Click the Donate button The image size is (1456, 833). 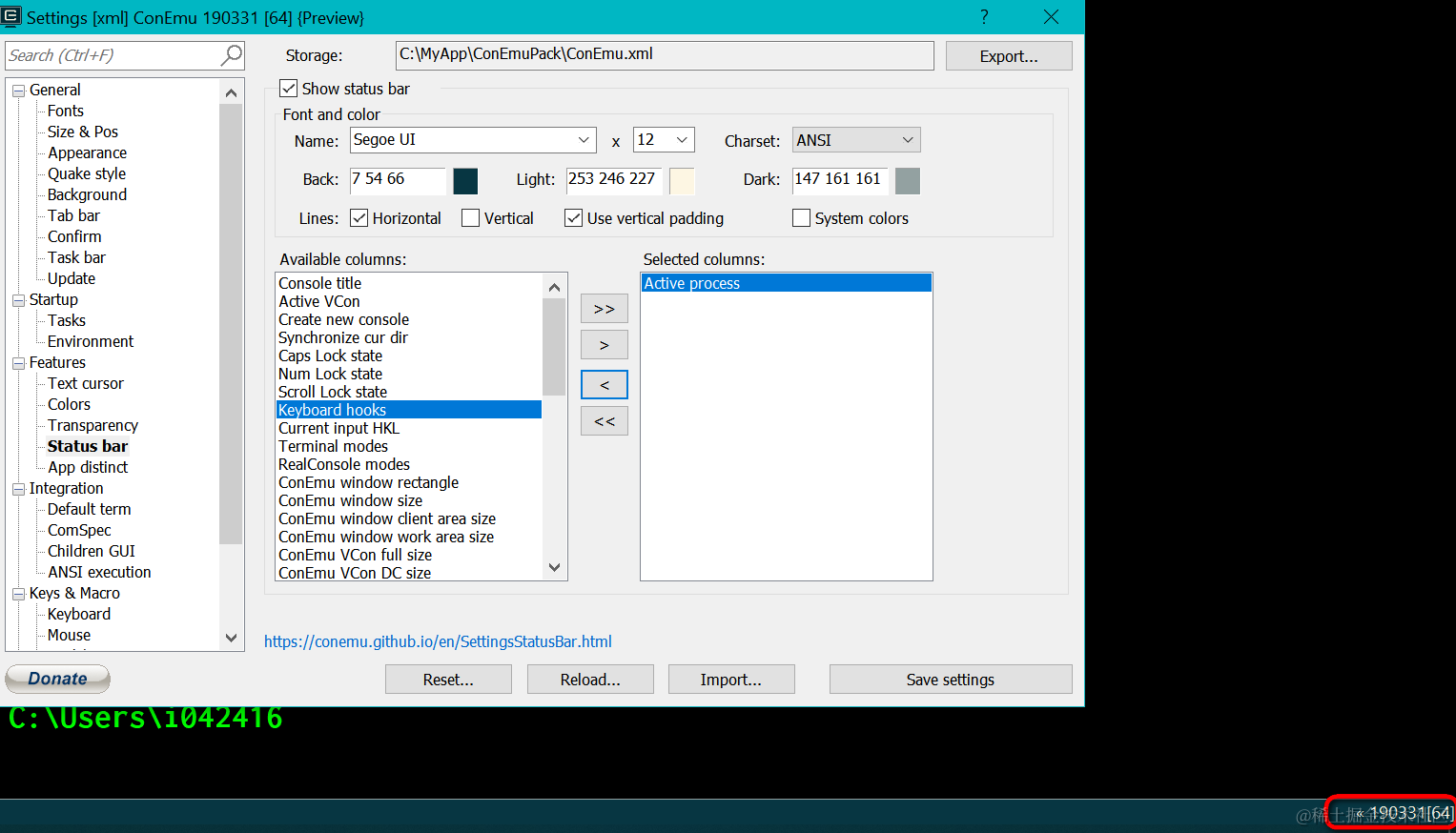click(58, 679)
